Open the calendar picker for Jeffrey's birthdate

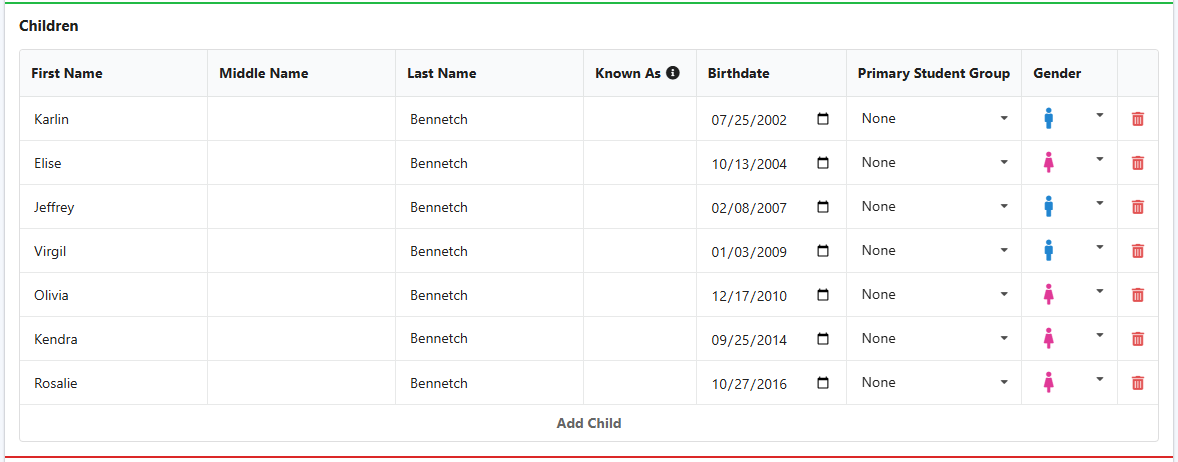(823, 207)
